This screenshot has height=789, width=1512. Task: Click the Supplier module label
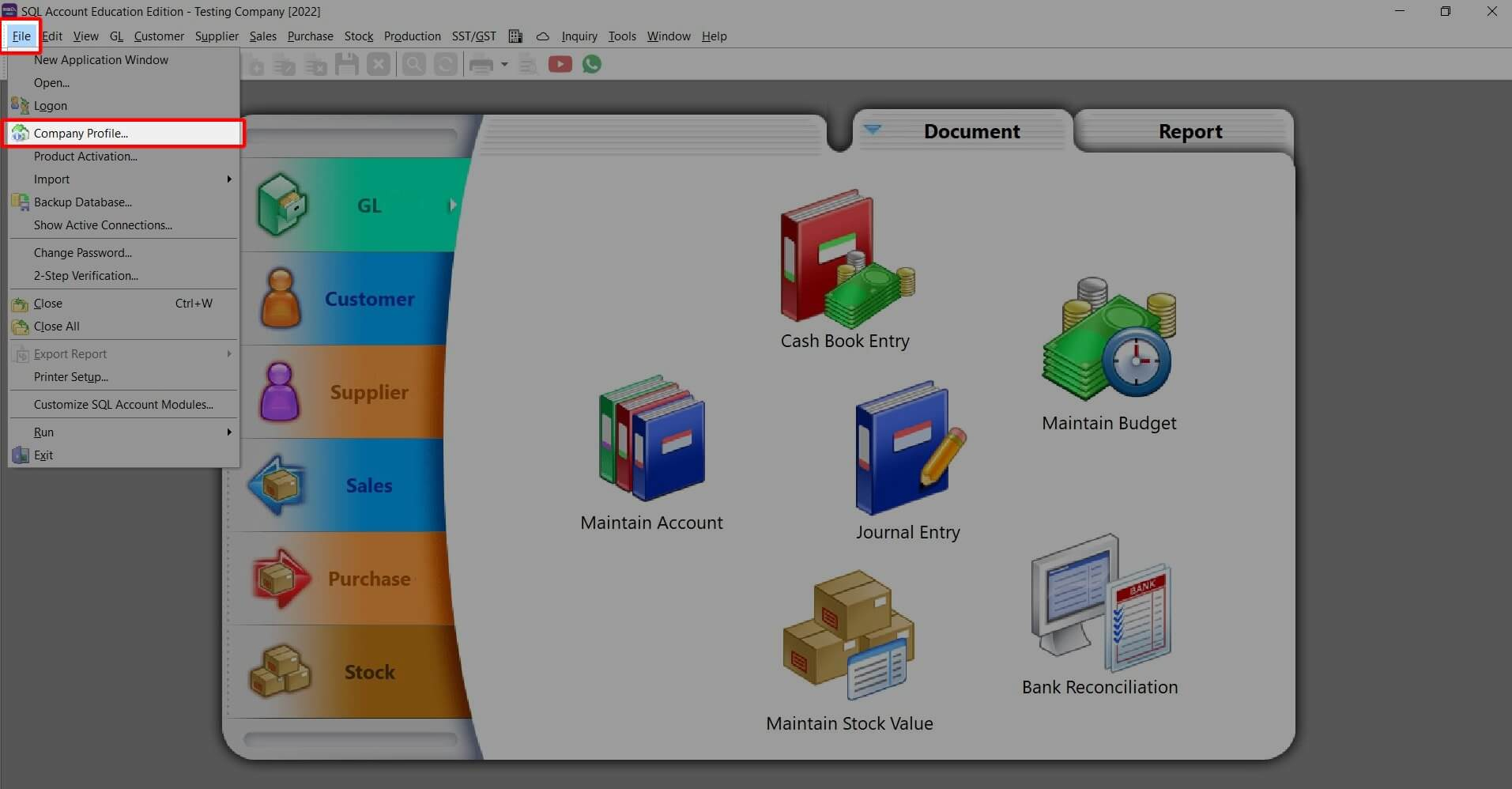369,392
